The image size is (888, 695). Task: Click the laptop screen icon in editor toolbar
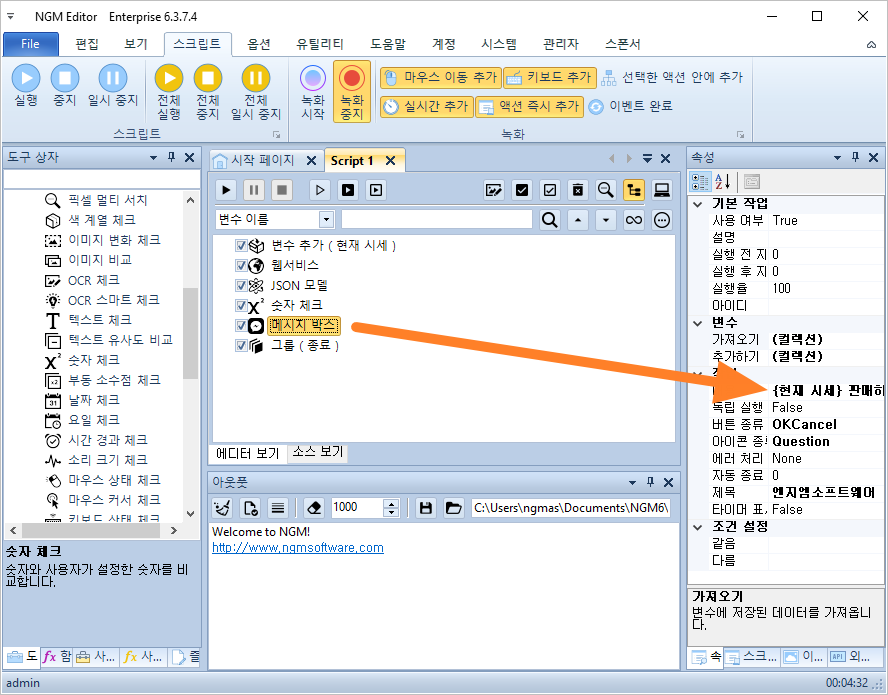[661, 190]
